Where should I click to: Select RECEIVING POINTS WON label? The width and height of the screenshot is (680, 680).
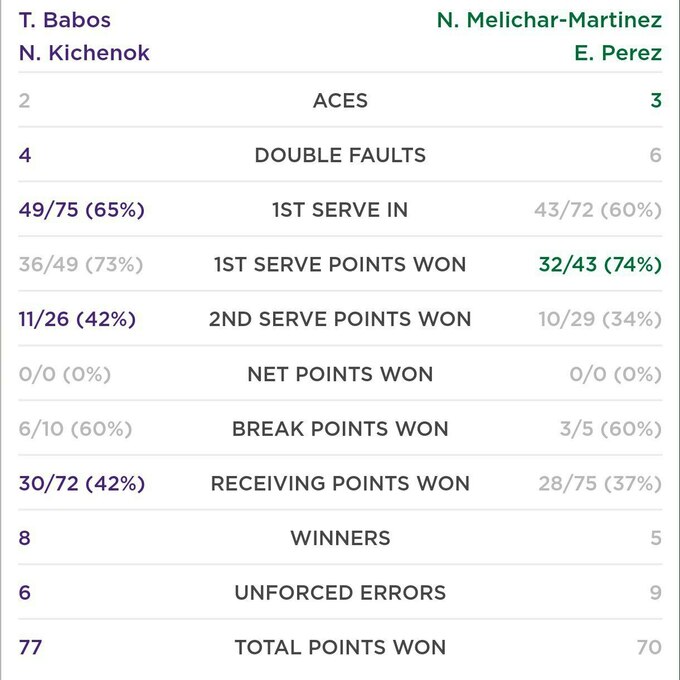340,483
